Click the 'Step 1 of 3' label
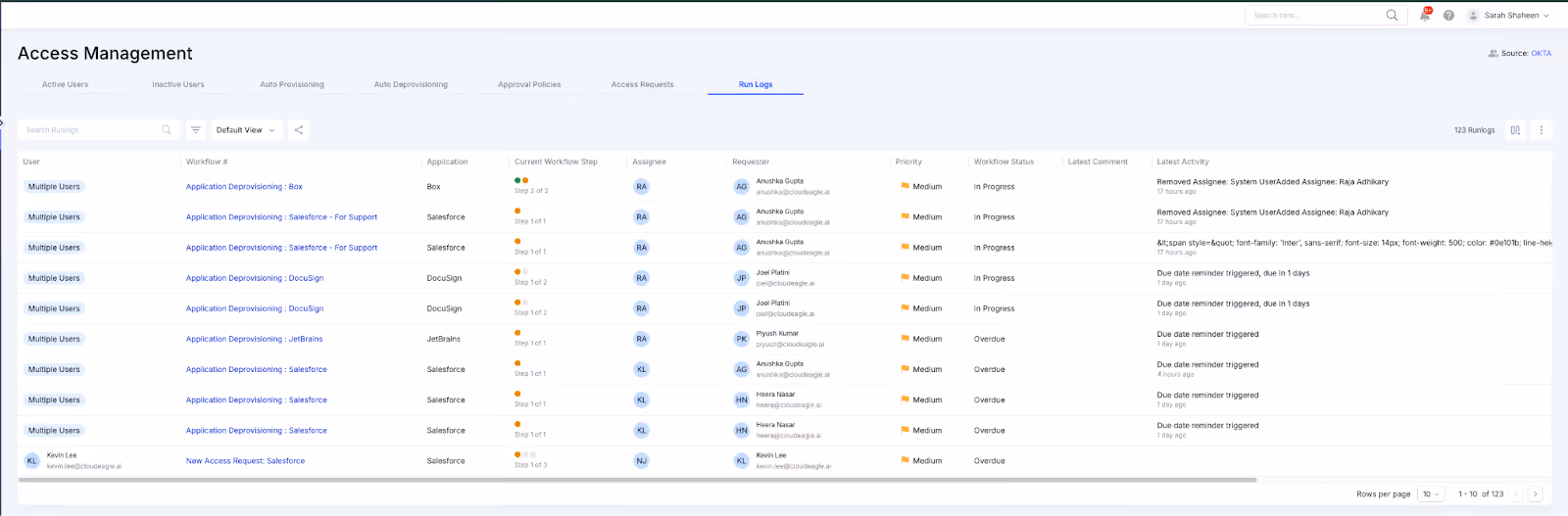The image size is (1568, 516). coord(531,465)
